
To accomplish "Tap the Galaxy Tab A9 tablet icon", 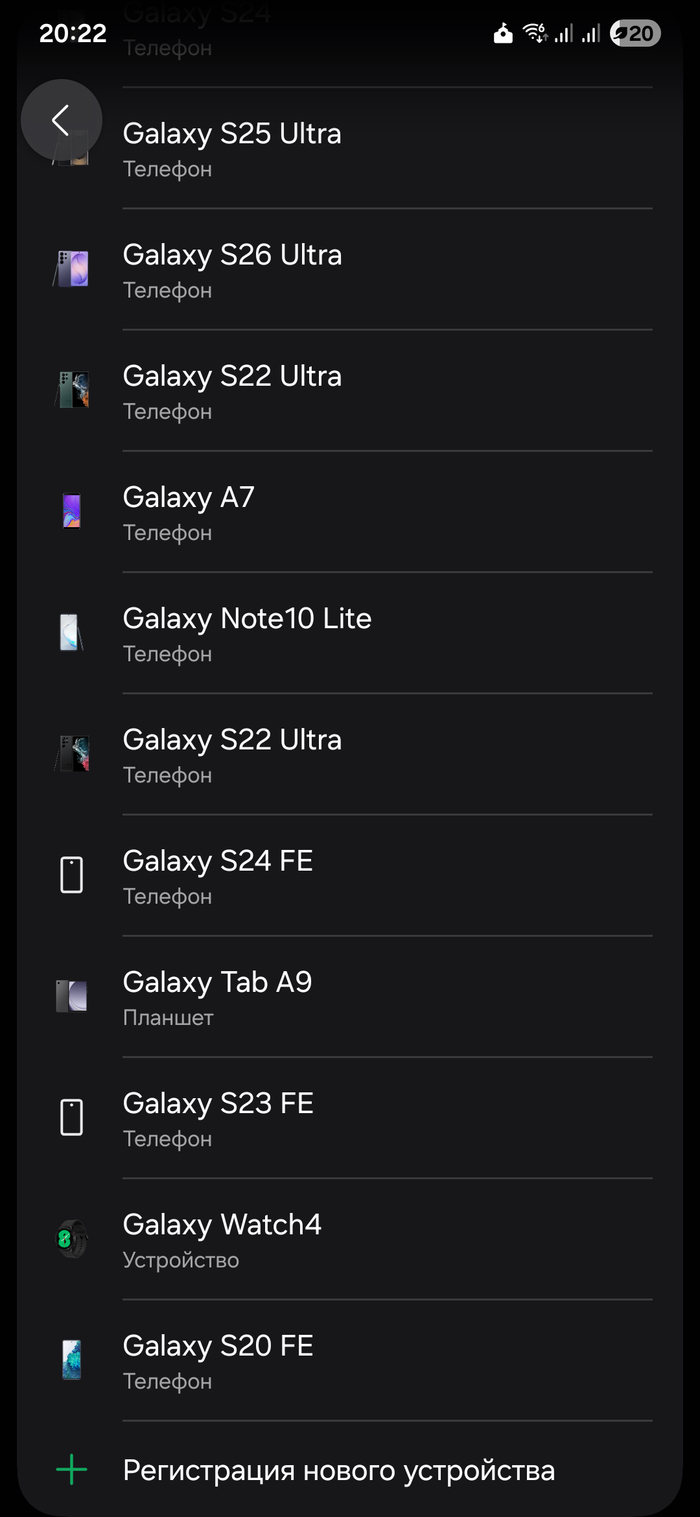I will click(71, 996).
